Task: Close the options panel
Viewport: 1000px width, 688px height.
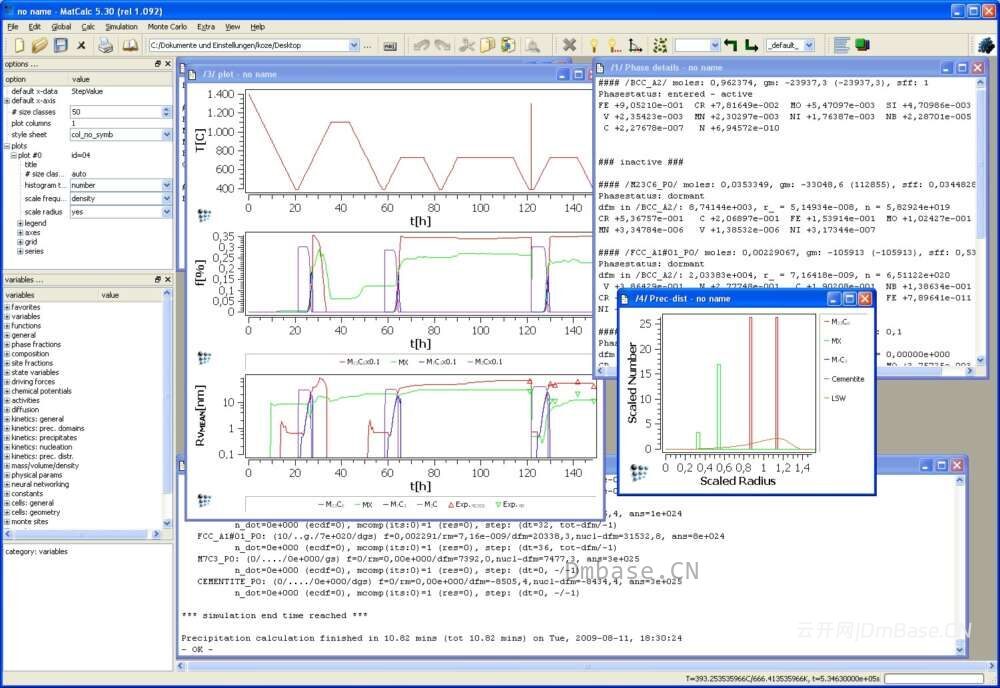Action: coord(168,64)
